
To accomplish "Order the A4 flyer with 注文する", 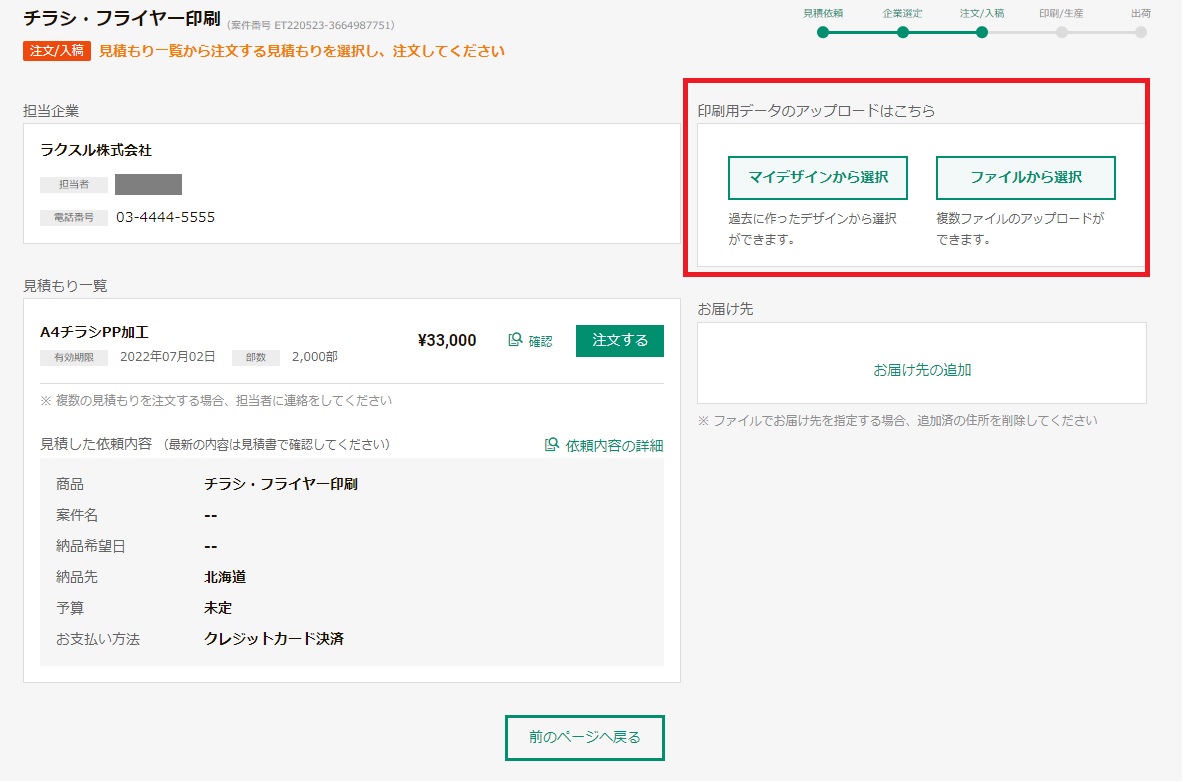I will pyautogui.click(x=620, y=340).
